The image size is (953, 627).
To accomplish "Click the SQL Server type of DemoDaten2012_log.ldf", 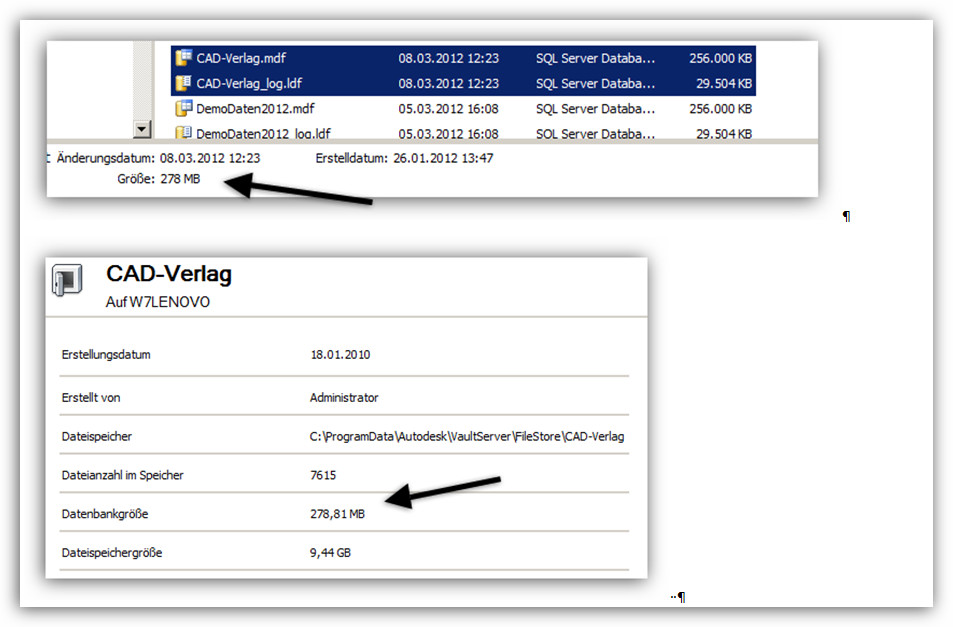I will coord(596,134).
